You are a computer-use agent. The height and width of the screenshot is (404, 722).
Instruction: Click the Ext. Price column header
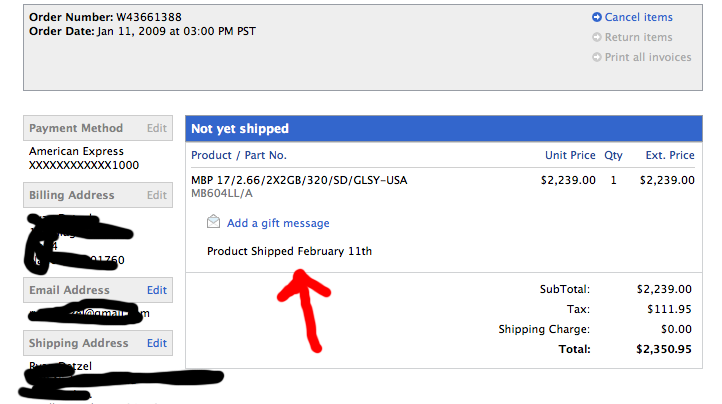[x=670, y=155]
